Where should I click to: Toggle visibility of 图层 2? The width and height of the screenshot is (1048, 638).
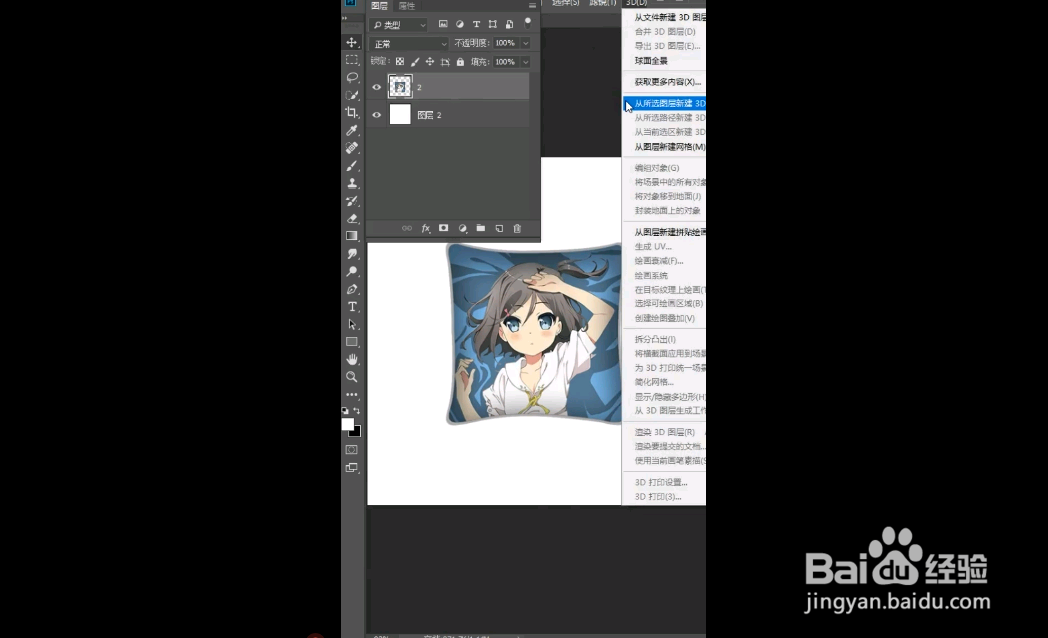click(376, 114)
